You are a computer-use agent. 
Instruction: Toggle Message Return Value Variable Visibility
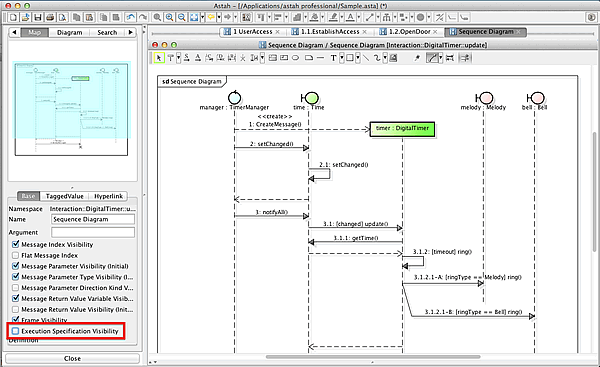[x=16, y=298]
